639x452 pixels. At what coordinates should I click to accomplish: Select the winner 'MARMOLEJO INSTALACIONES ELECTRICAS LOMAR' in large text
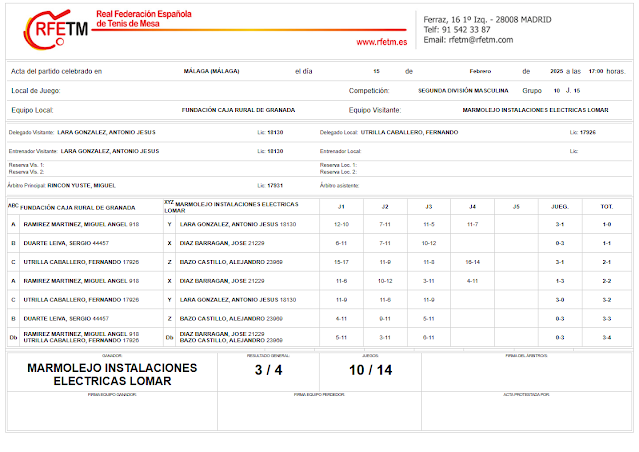click(112, 375)
